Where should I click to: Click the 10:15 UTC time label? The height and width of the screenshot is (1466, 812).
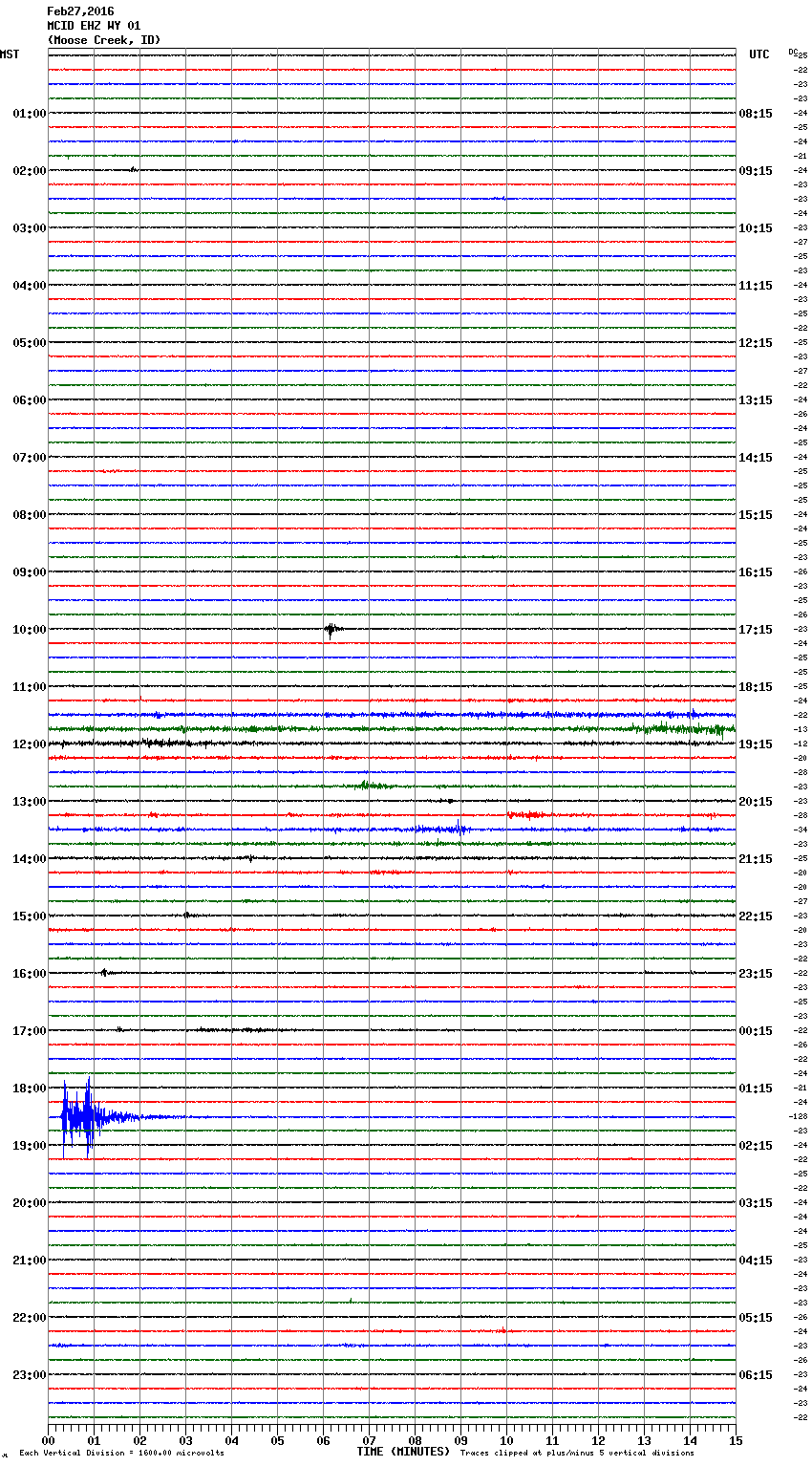(756, 228)
